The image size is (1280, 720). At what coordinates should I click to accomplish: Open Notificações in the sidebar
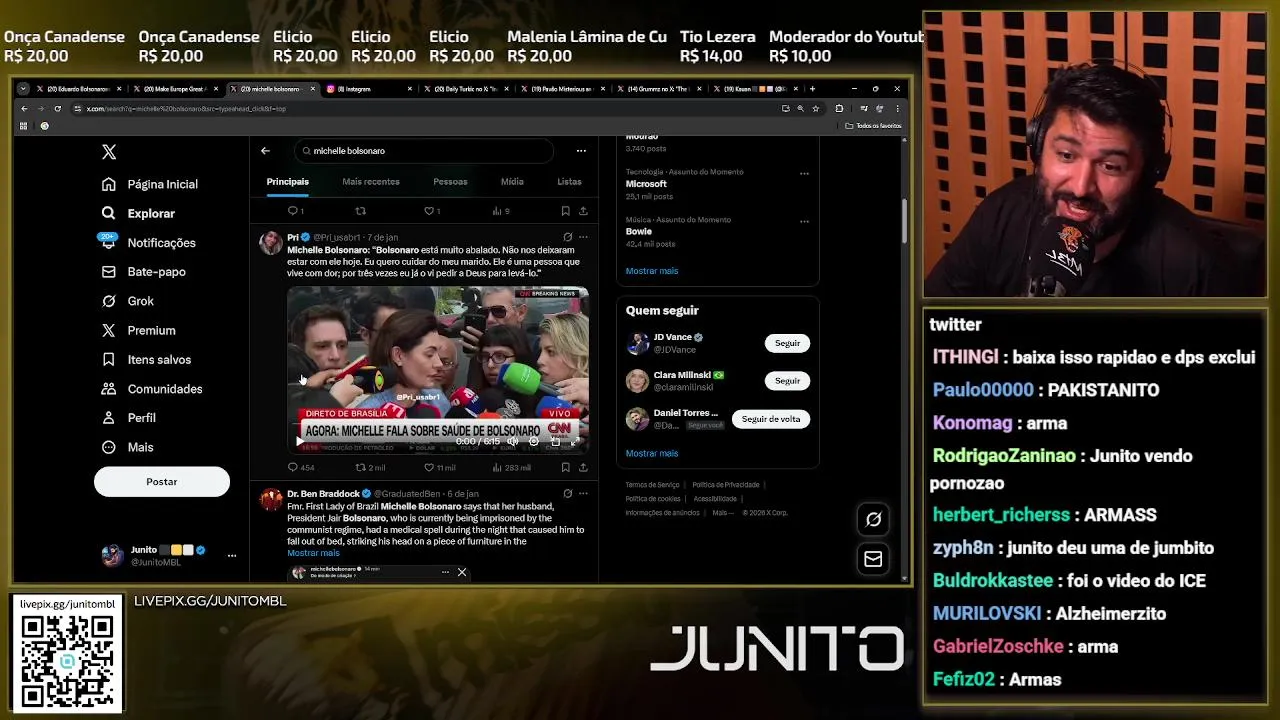148,242
